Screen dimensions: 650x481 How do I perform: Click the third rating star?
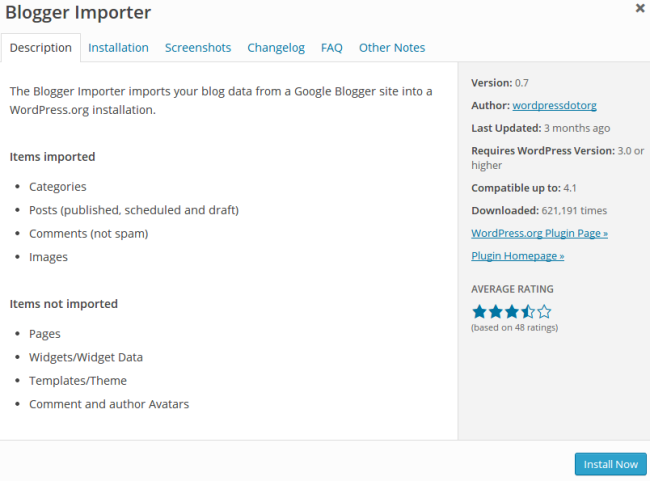(512, 311)
